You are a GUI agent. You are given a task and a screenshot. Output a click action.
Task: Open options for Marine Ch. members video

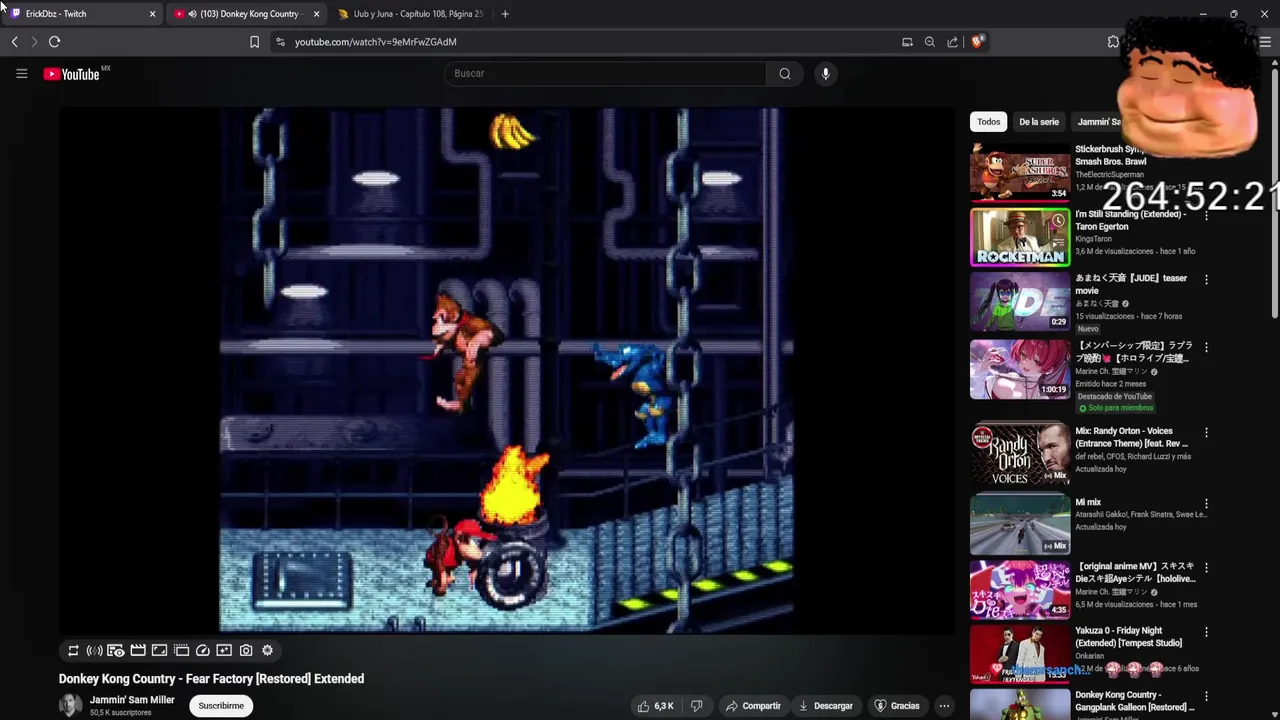point(1206,347)
